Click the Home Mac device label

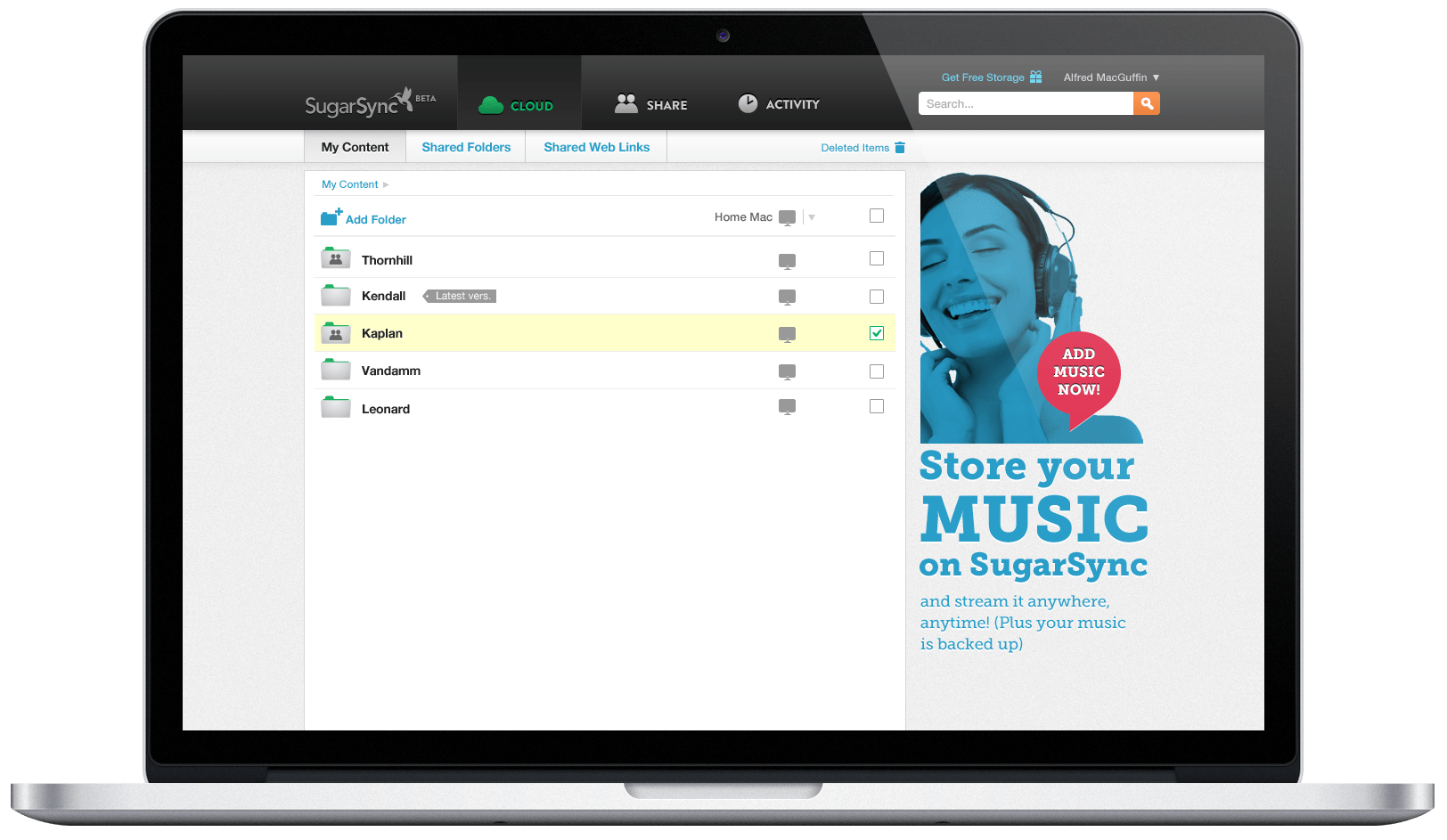coord(743,217)
